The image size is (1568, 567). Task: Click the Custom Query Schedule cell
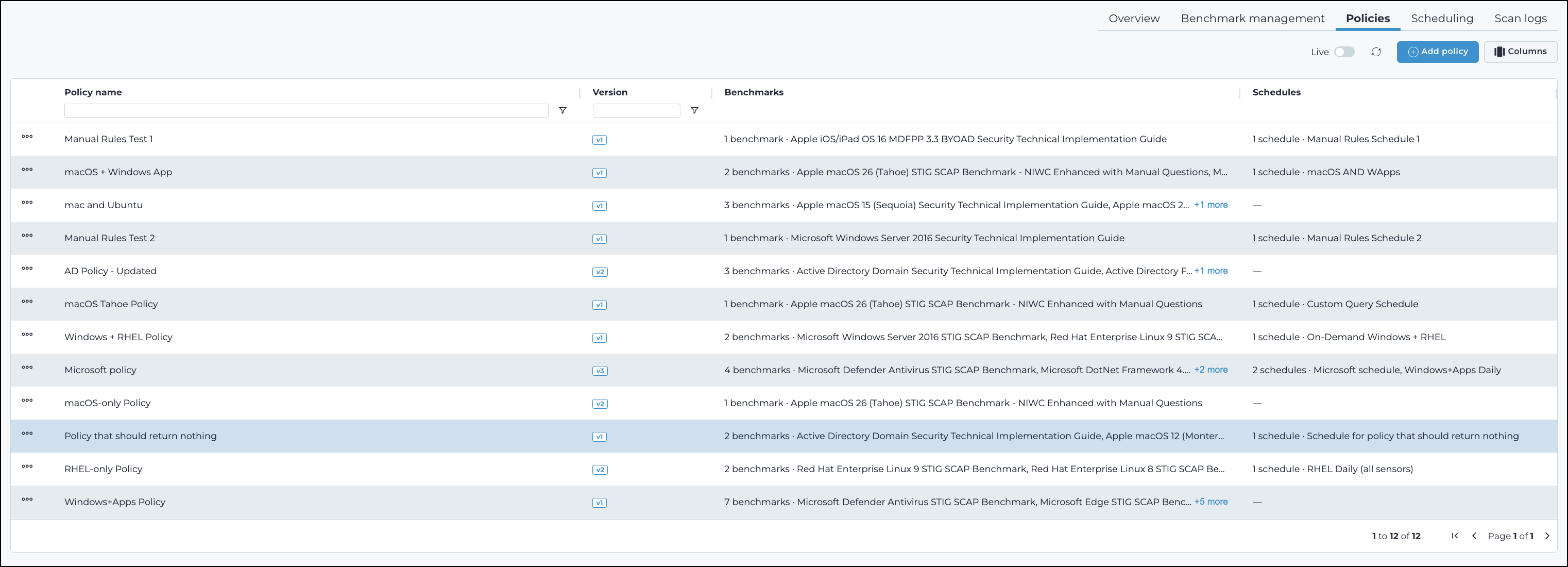[1335, 304]
